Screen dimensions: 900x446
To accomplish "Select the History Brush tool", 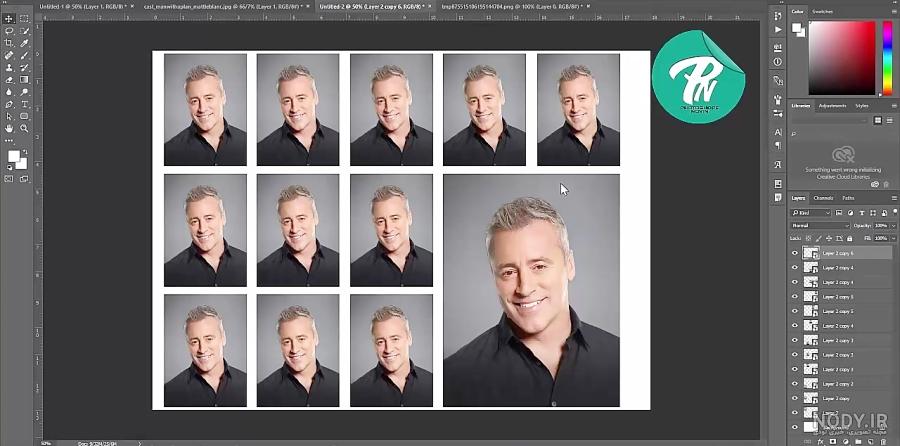I will click(24, 68).
